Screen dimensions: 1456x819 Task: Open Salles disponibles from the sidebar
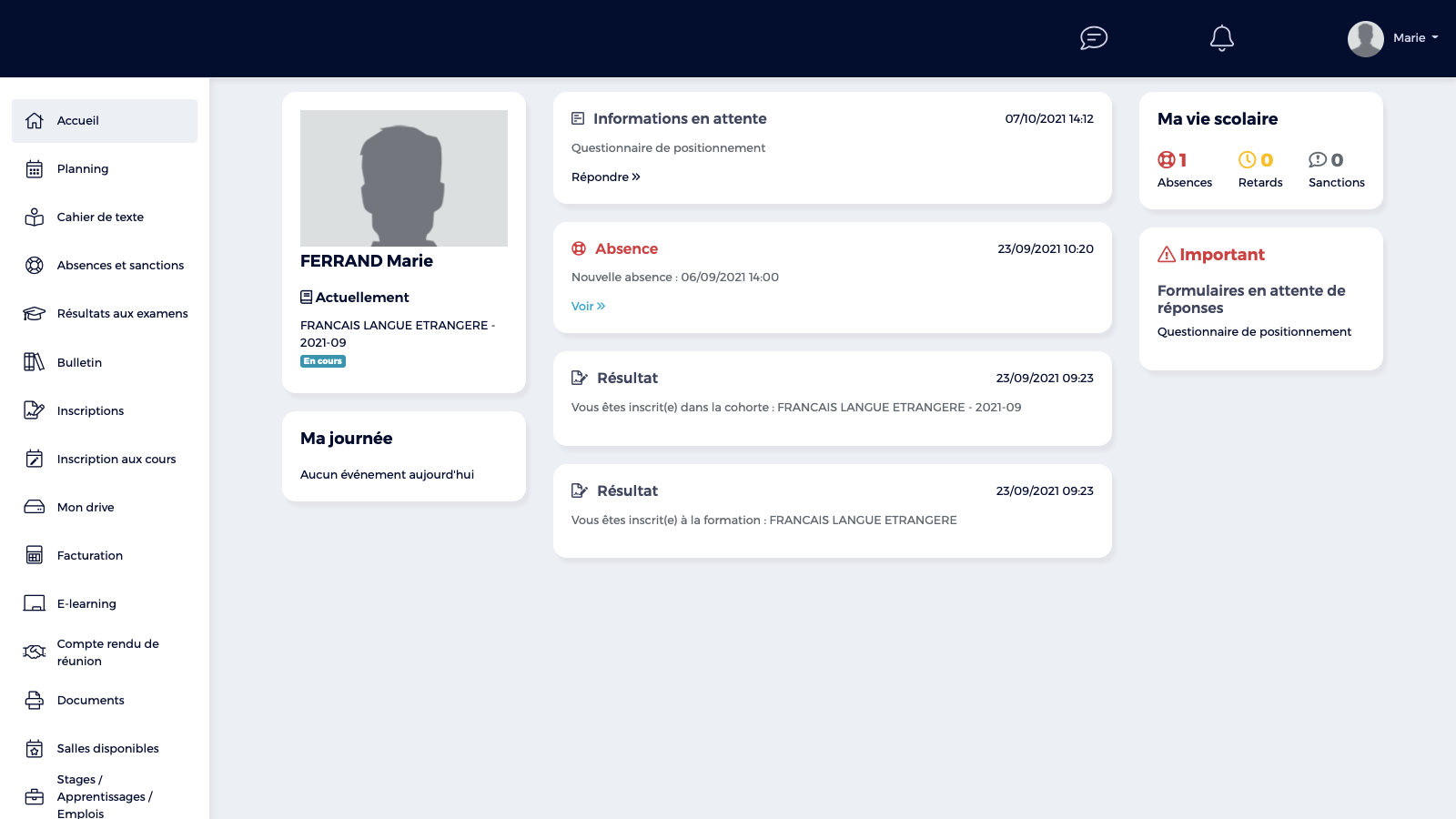click(x=107, y=749)
